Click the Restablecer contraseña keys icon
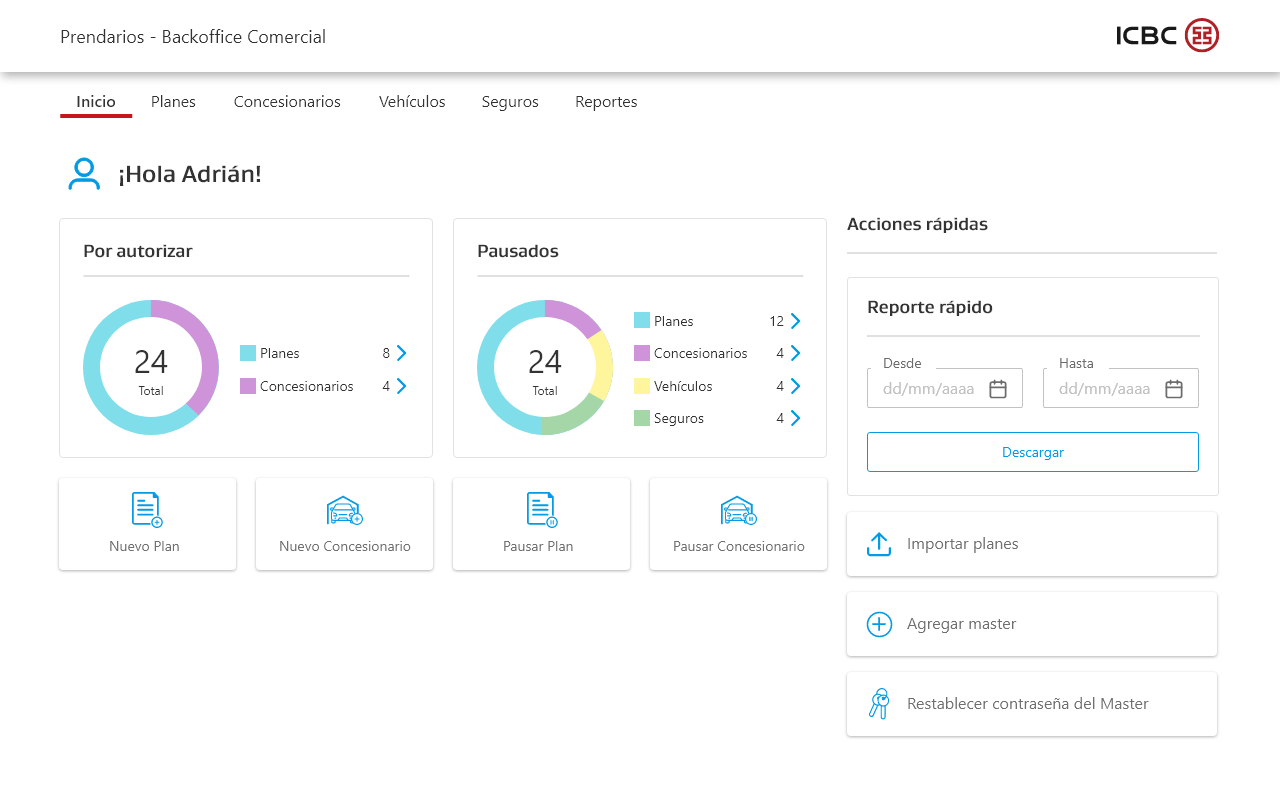 point(879,704)
